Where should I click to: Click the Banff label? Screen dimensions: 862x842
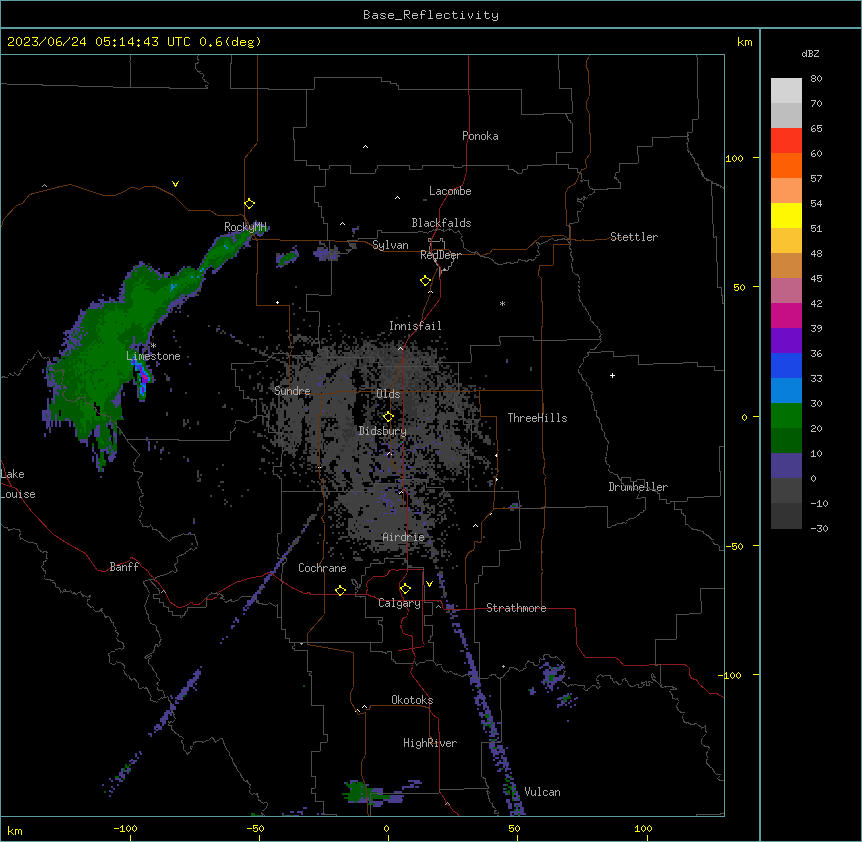pos(124,567)
